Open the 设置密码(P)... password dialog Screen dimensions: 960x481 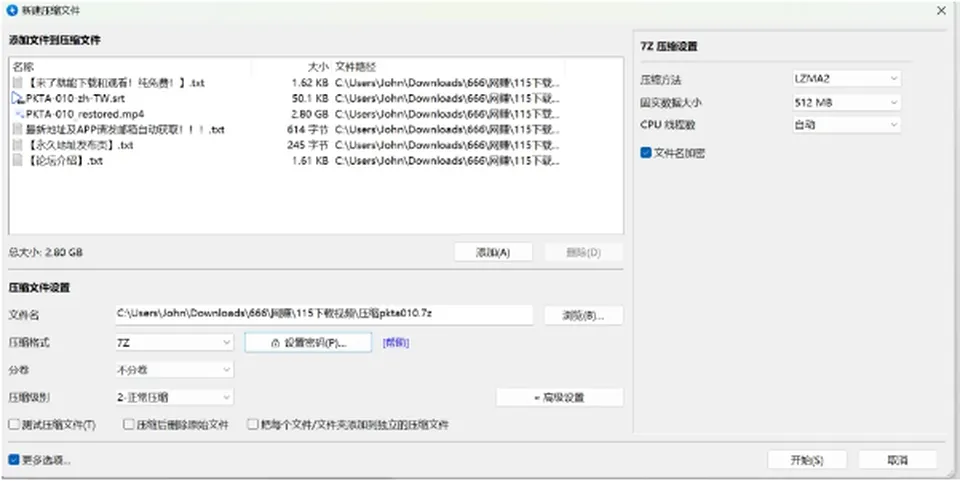click(x=309, y=343)
